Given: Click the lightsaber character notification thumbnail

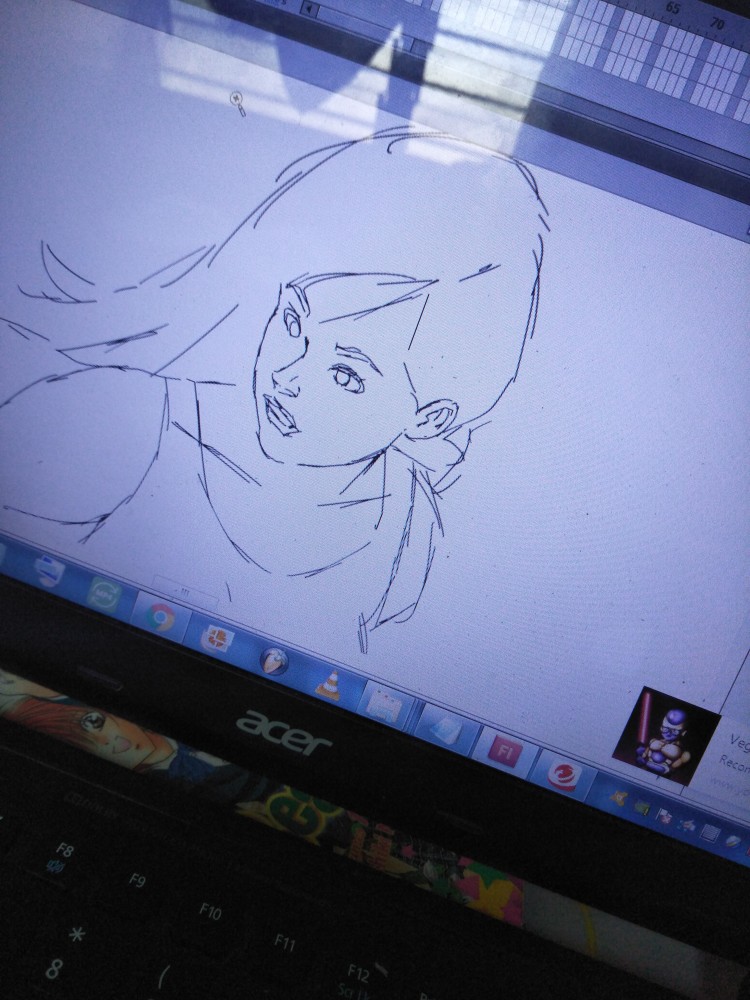Looking at the screenshot, I should coord(665,735).
